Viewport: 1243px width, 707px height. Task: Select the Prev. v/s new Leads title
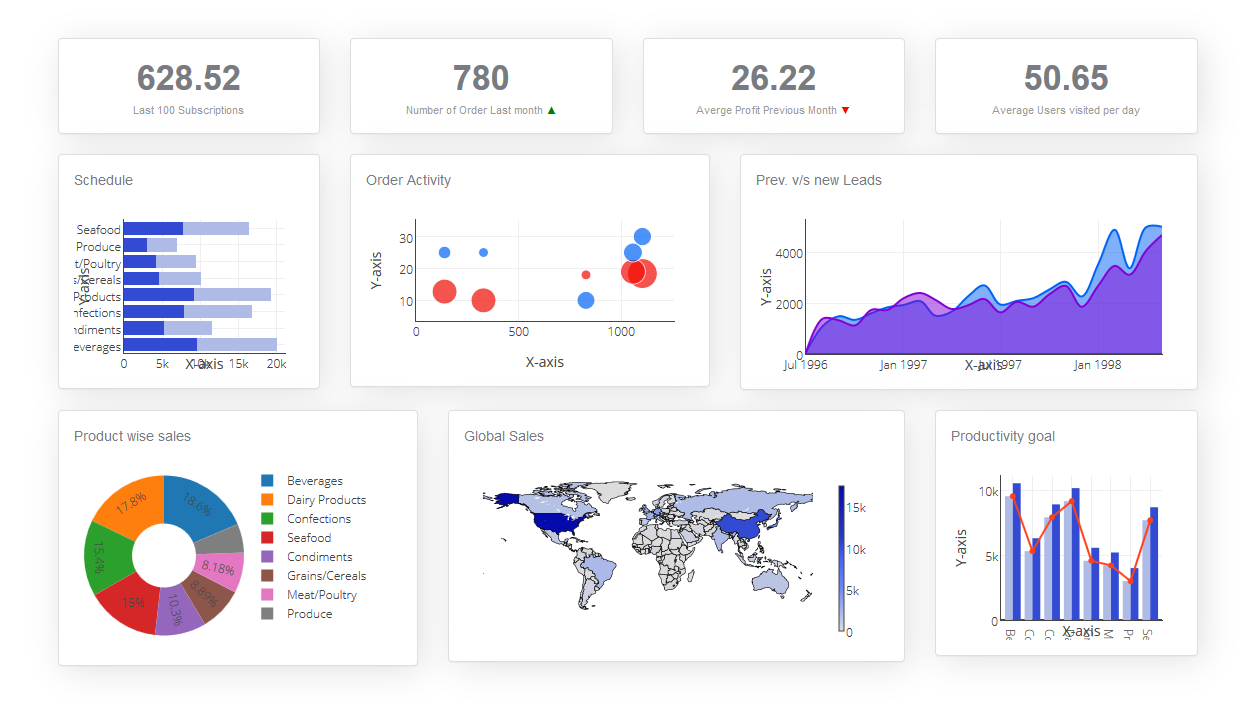click(x=818, y=181)
